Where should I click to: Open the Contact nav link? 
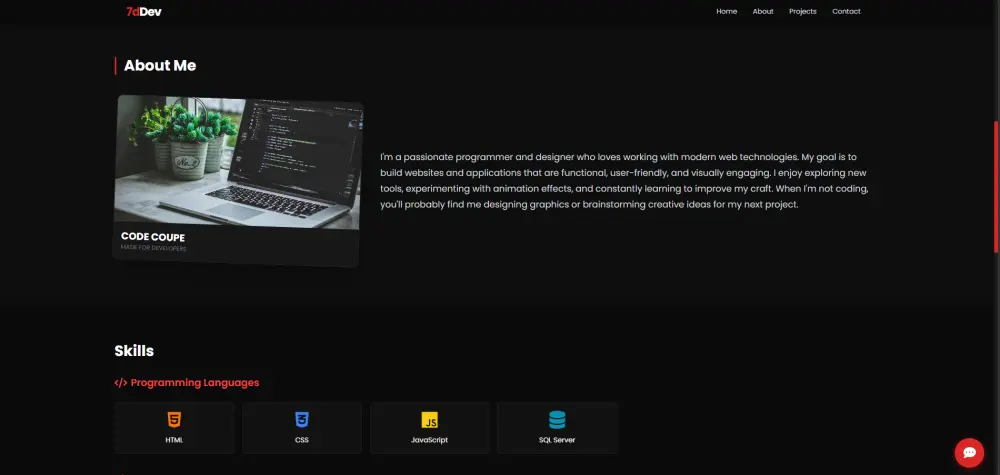pyautogui.click(x=846, y=11)
